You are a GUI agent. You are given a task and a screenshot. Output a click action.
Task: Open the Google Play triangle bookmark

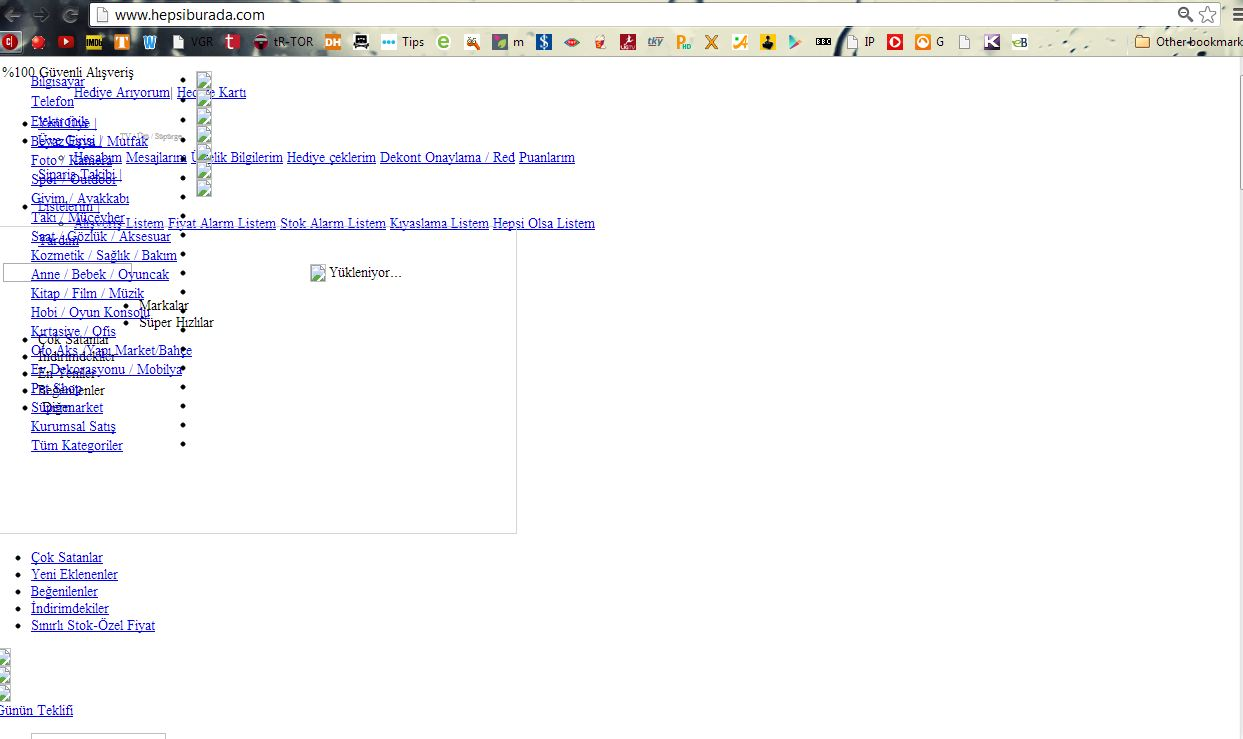[795, 42]
